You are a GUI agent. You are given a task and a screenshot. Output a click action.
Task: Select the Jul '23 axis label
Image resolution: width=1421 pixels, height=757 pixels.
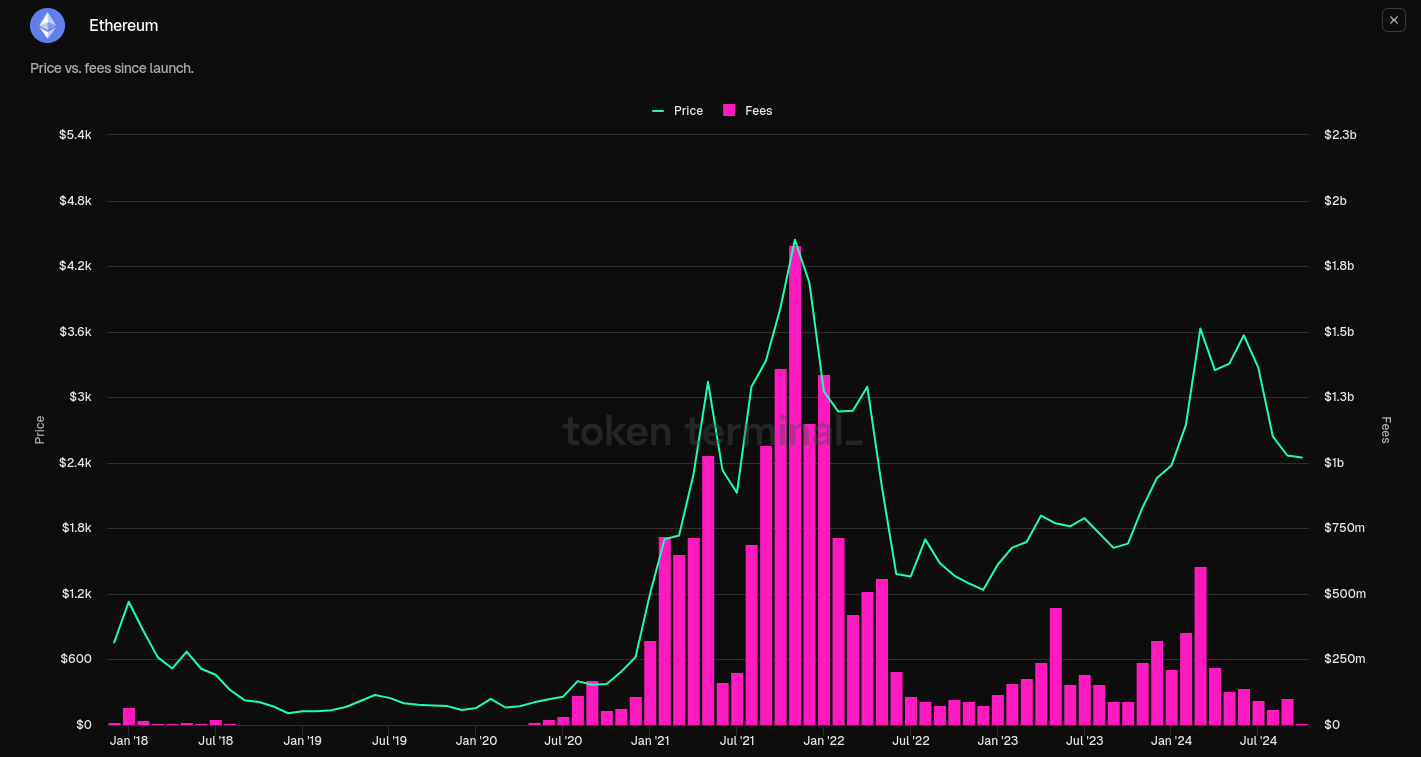click(1084, 741)
